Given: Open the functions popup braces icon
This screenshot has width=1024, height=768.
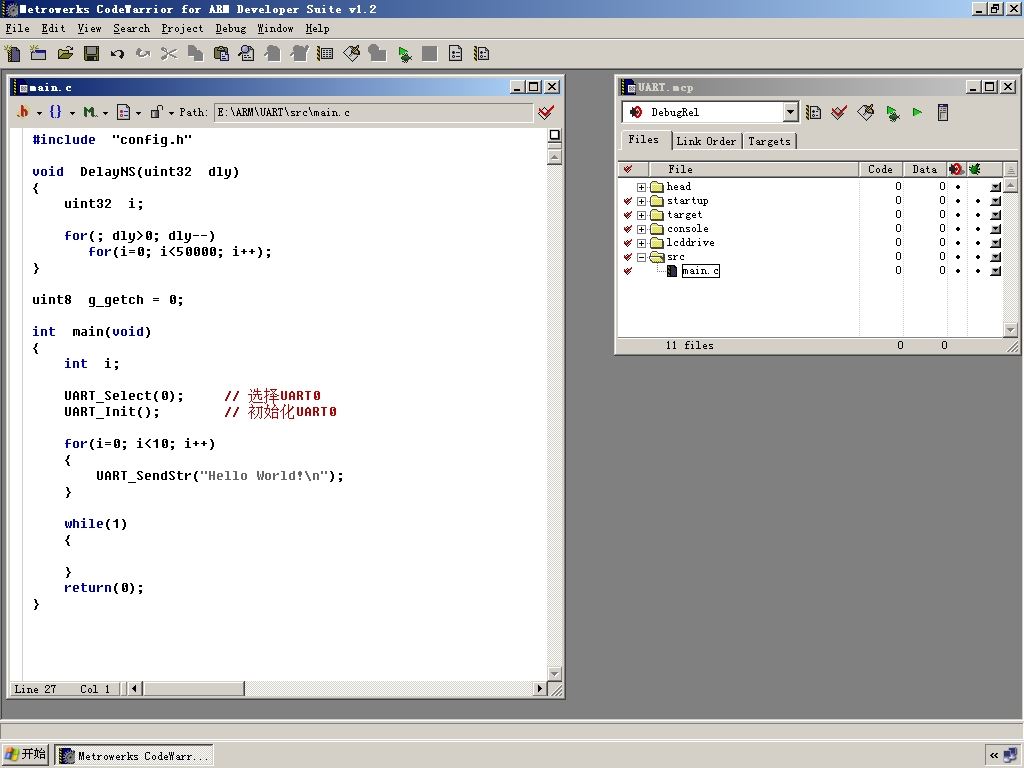Looking at the screenshot, I should (61, 112).
